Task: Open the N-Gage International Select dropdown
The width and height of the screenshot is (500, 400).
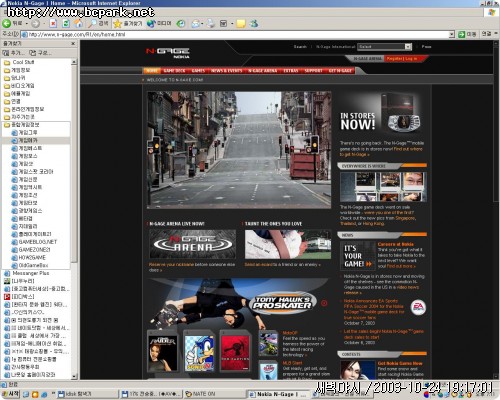Action: 385,47
